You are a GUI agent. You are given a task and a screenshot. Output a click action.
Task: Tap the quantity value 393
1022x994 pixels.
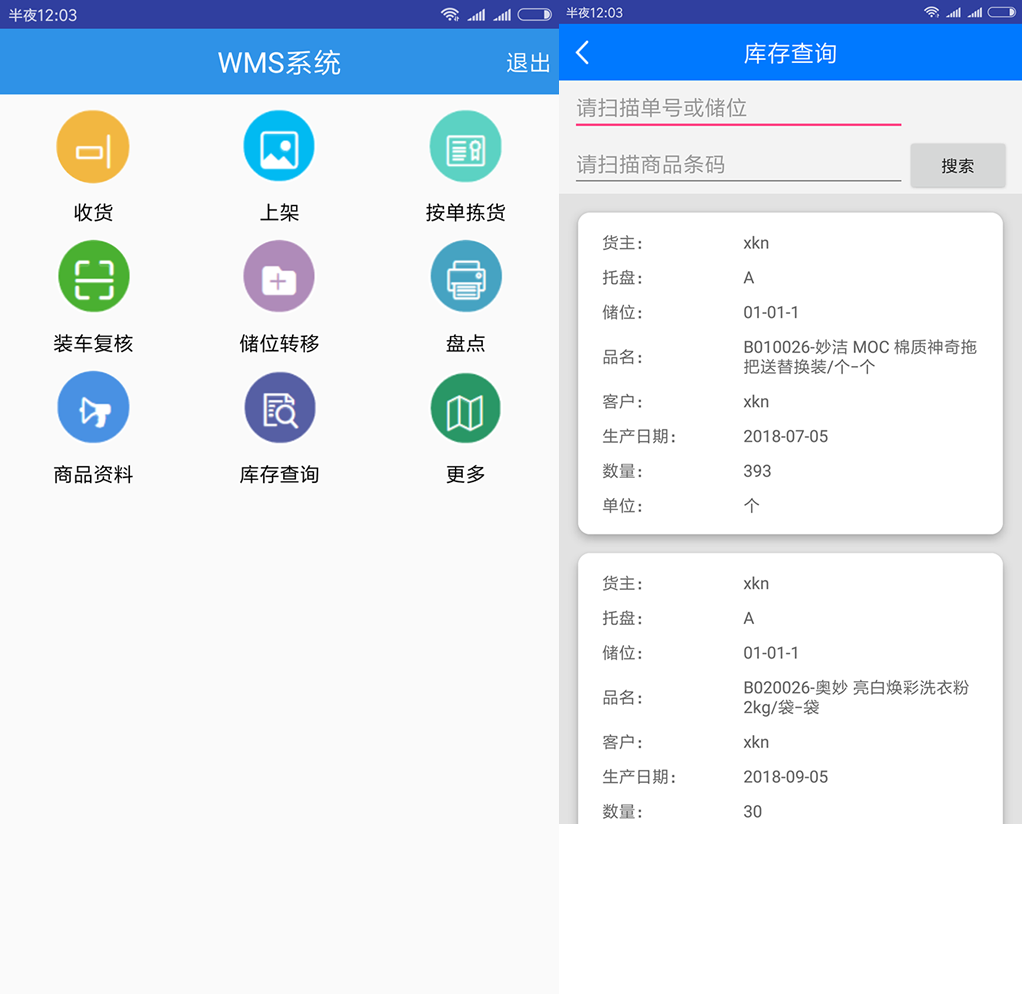757,471
